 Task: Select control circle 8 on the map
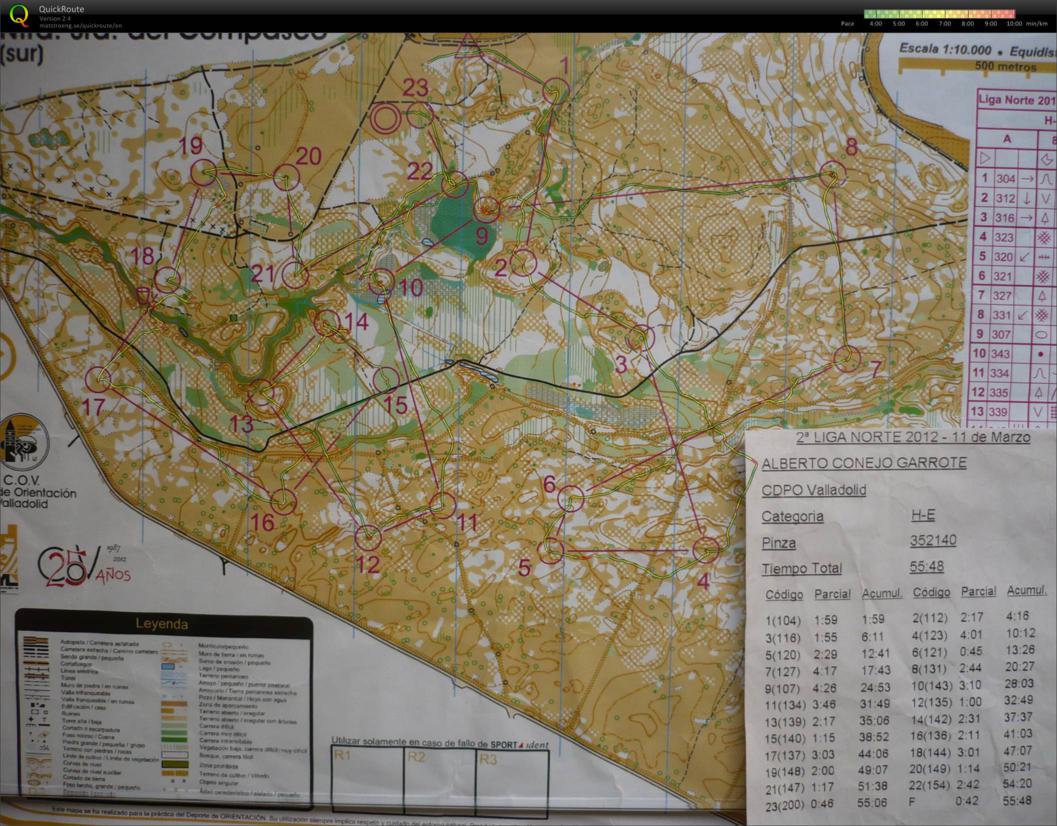833,174
